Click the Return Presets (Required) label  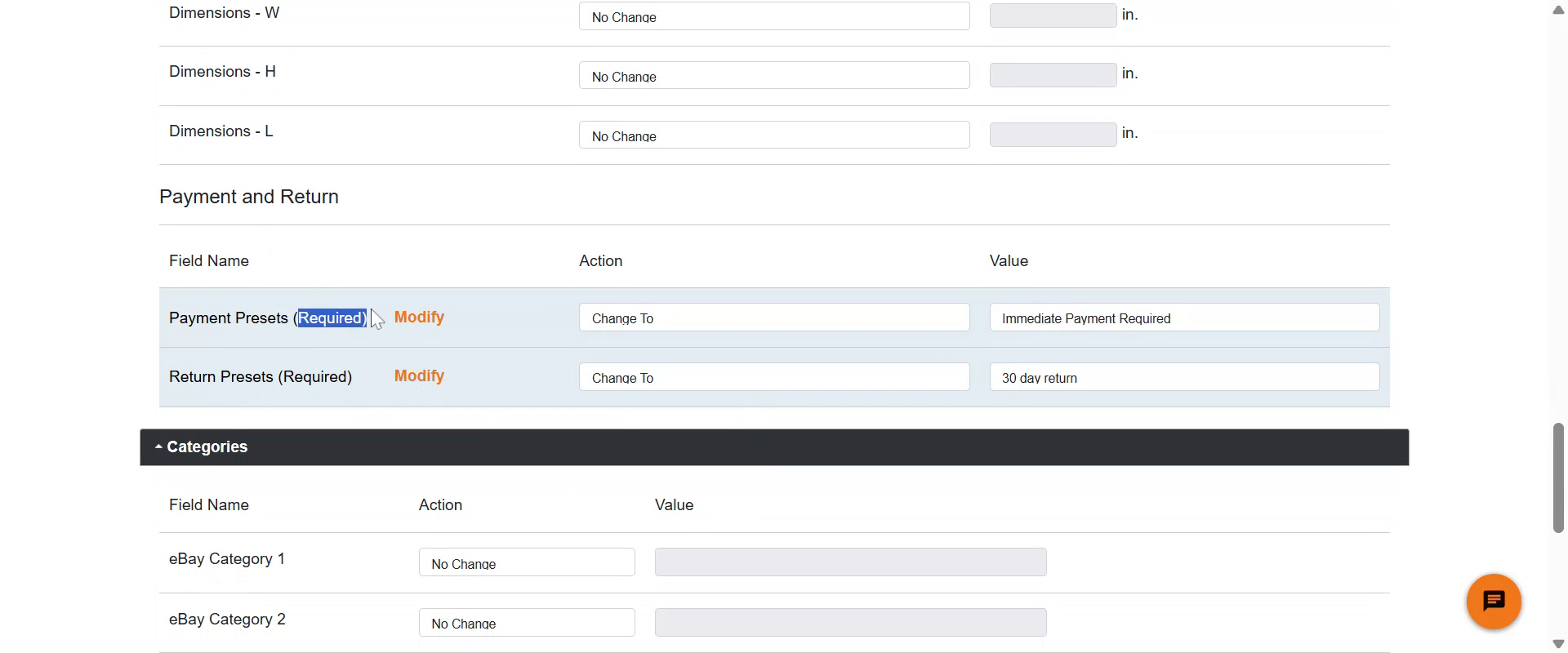261,376
